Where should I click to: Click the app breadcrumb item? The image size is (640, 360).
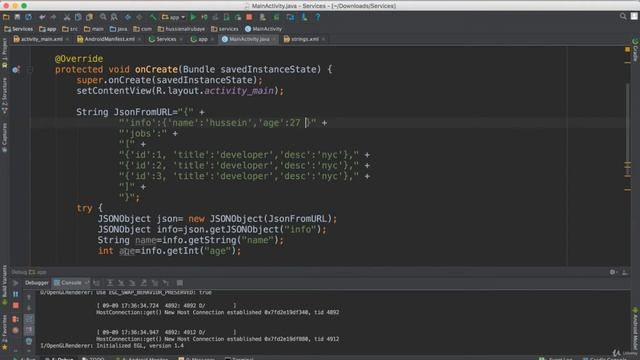[x=48, y=29]
